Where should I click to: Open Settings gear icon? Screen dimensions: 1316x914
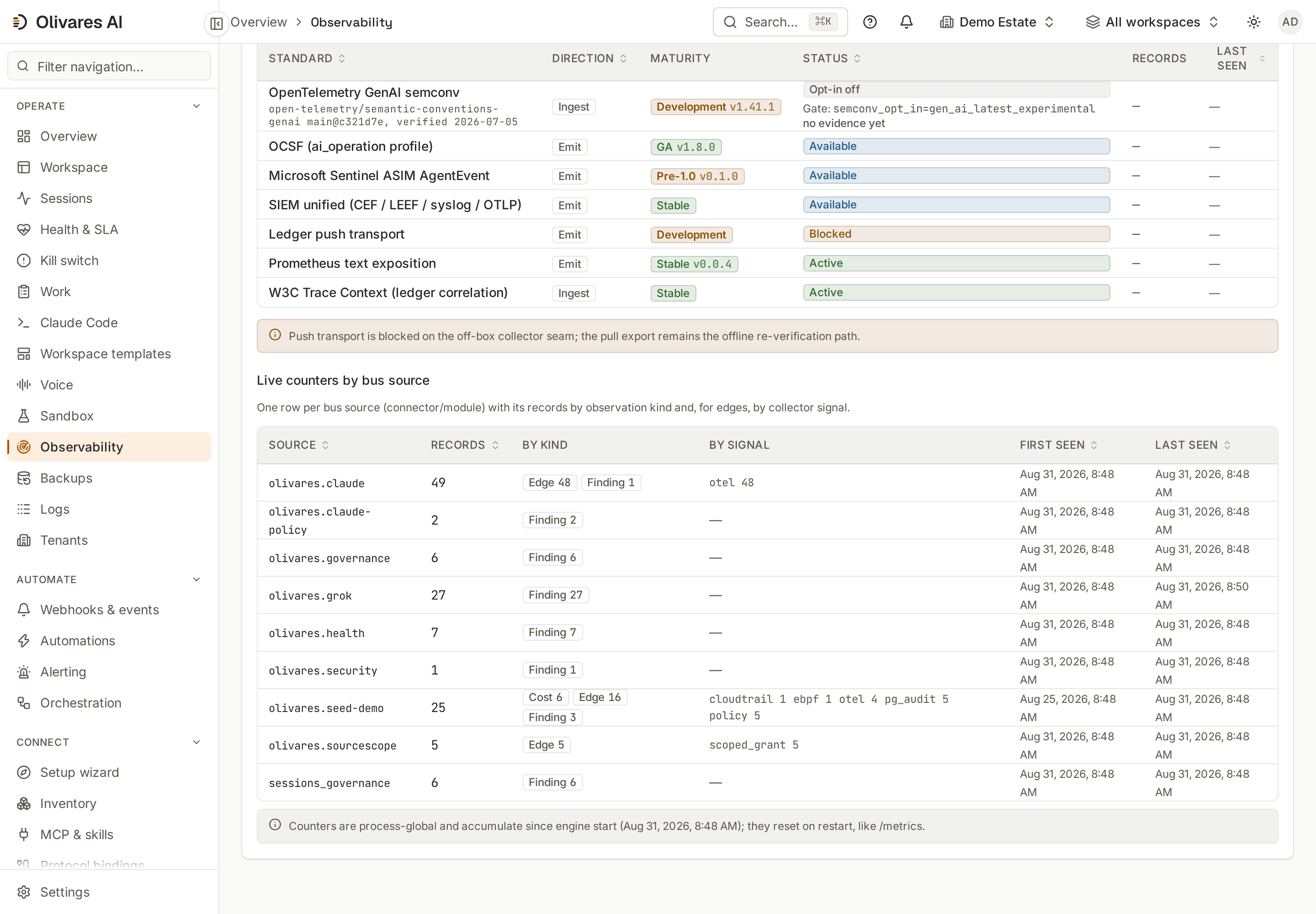pyautogui.click(x=23, y=892)
